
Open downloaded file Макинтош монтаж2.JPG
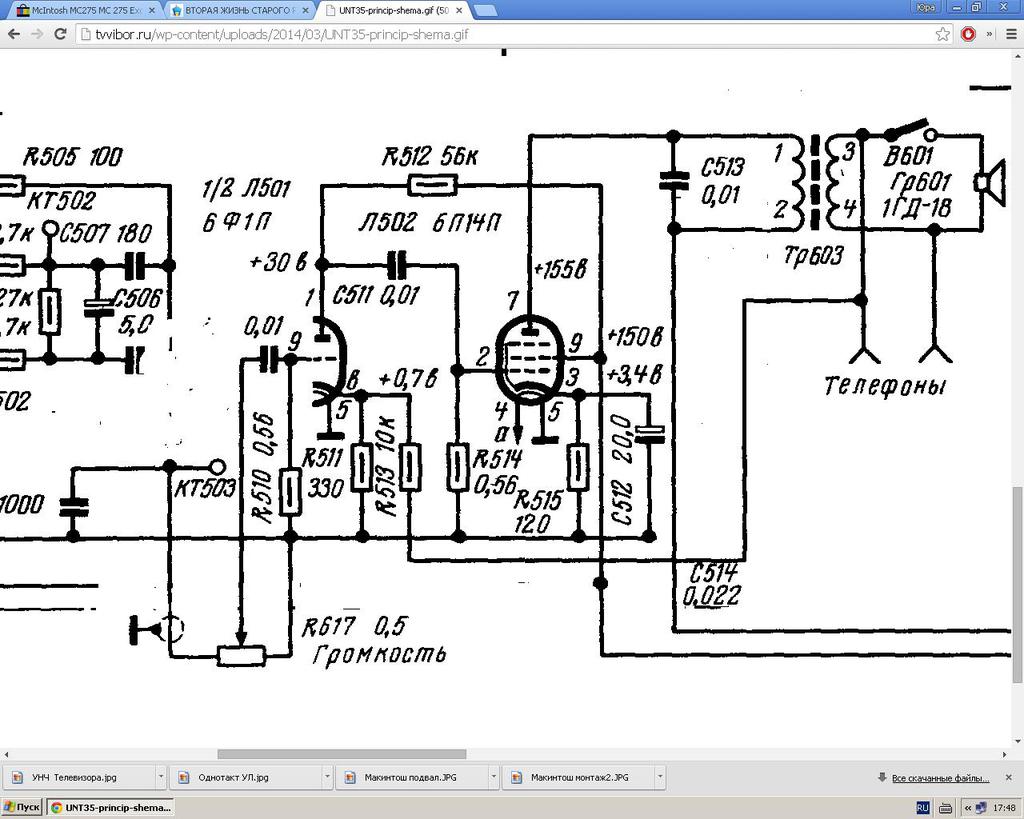coord(579,777)
